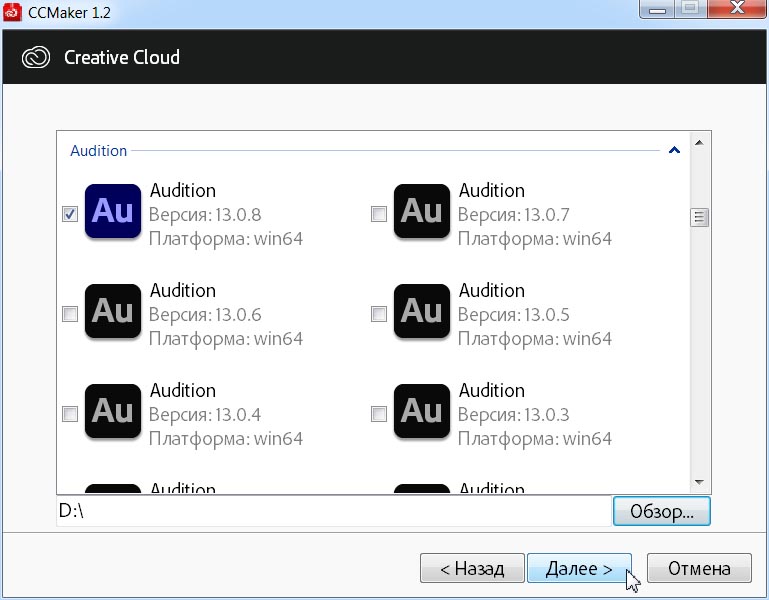Minimize the CCMaker window
Image resolution: width=769 pixels, height=600 pixels.
click(657, 9)
